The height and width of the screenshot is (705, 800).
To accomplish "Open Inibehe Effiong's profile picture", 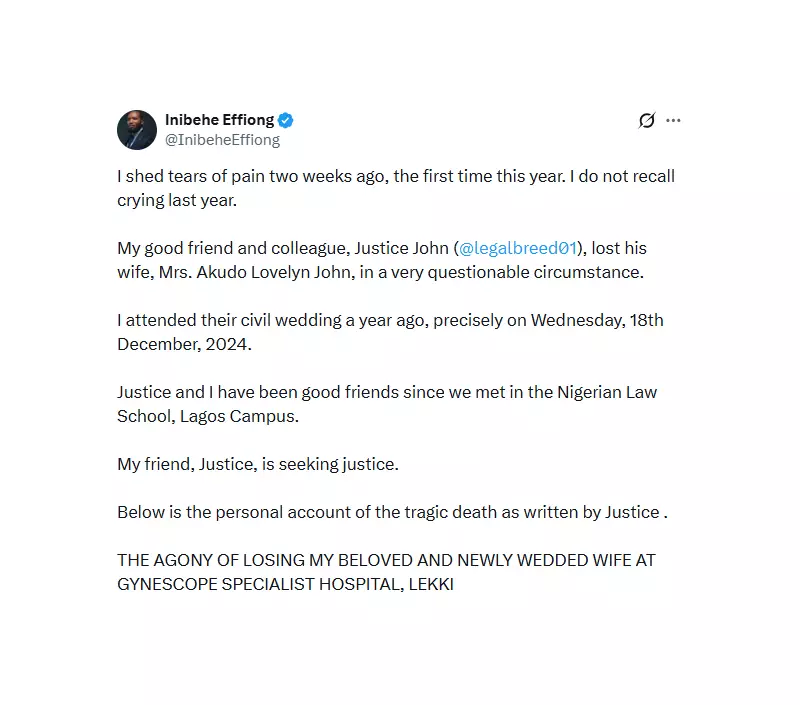I will (137, 130).
